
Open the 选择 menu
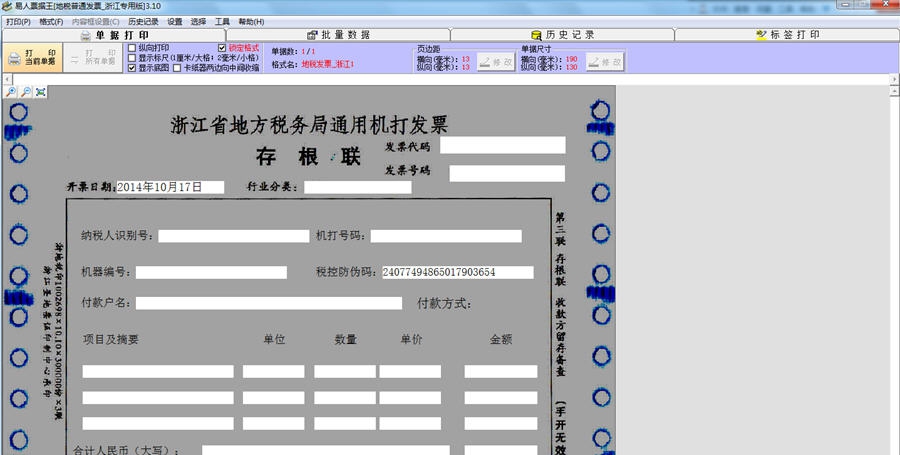(198, 22)
